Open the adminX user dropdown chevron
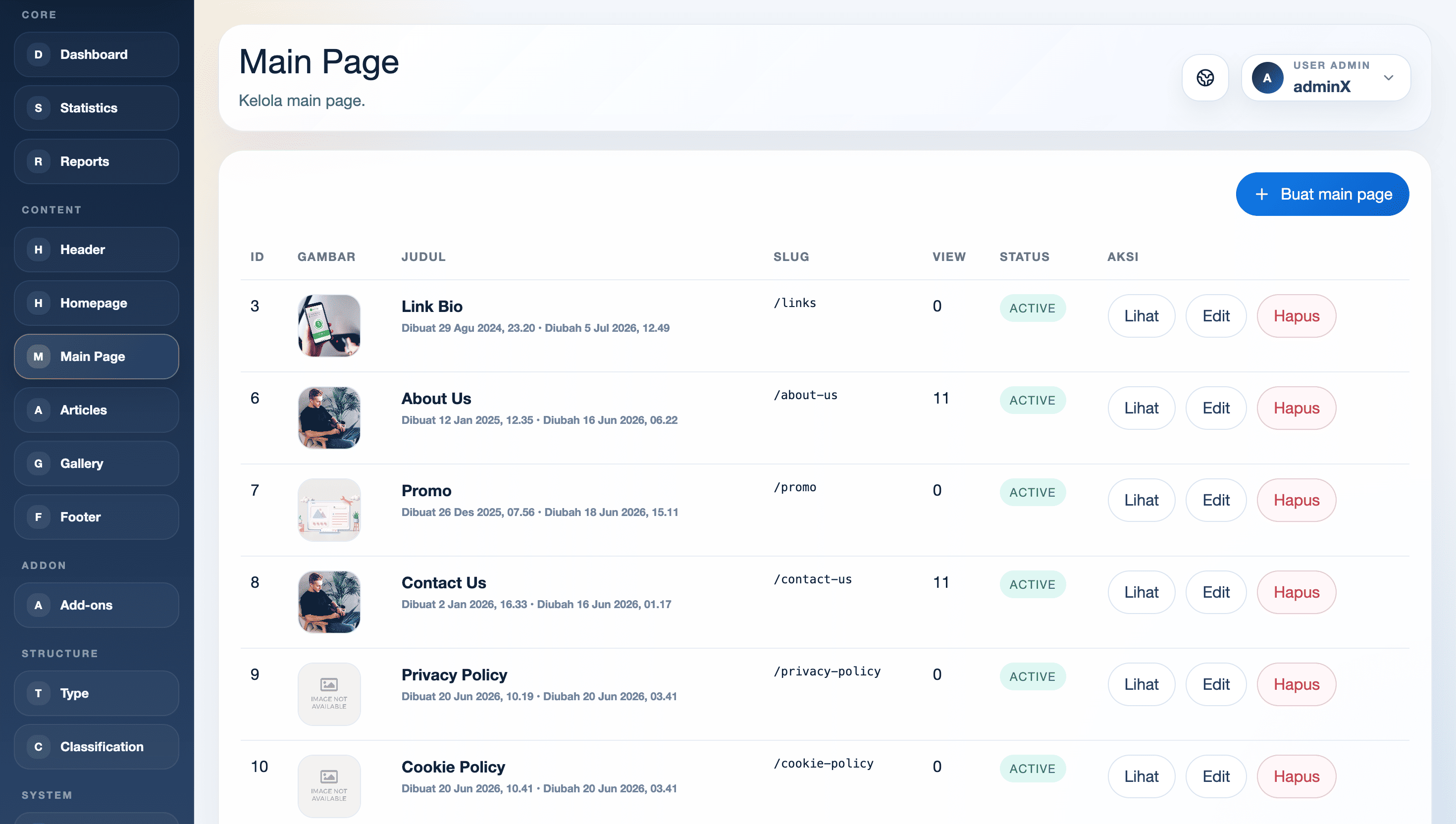The height and width of the screenshot is (824, 1456). click(x=1388, y=78)
